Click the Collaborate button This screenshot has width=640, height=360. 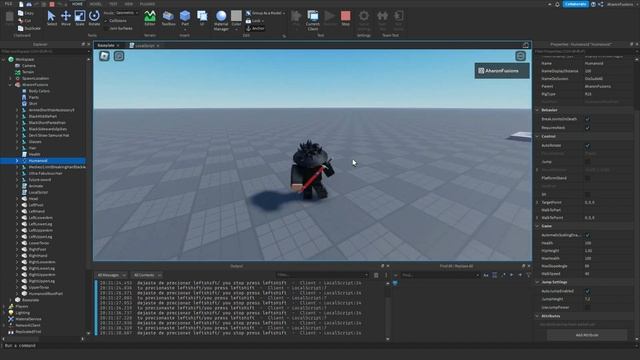coord(576,4)
